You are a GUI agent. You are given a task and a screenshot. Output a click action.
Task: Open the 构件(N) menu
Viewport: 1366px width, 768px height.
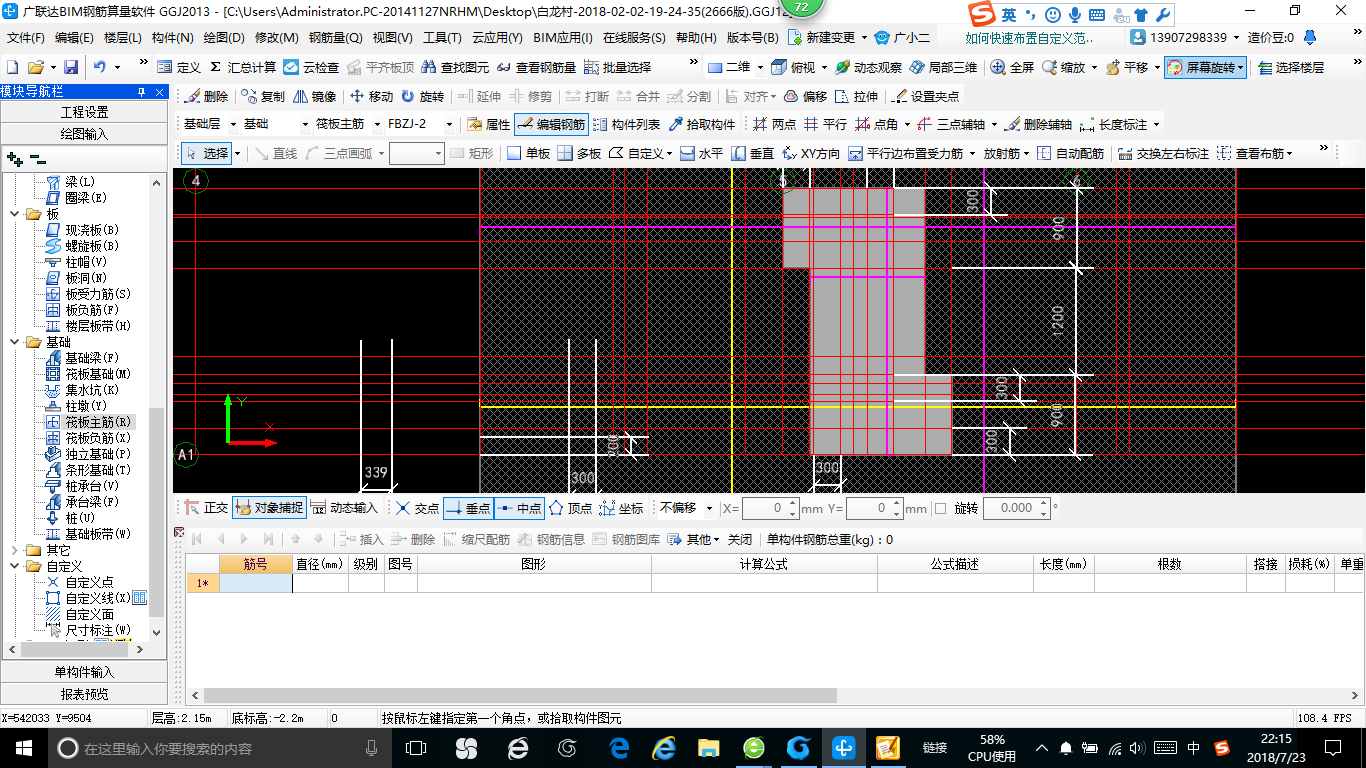click(173, 37)
